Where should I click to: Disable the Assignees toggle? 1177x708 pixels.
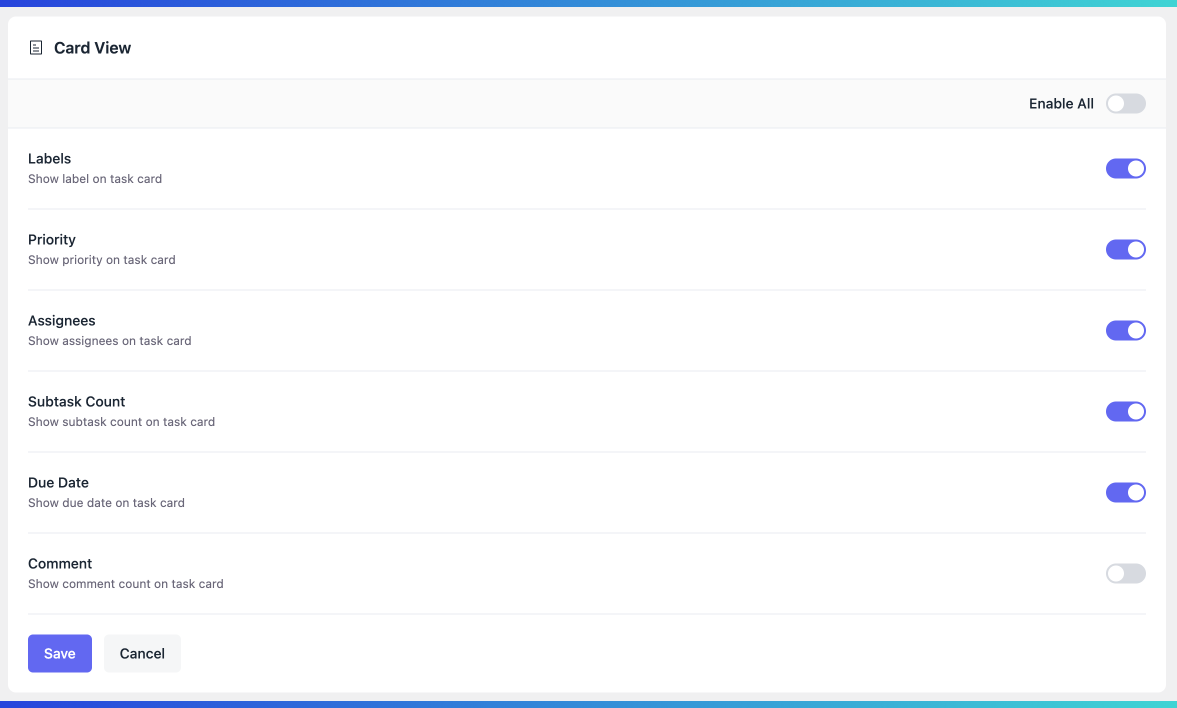tap(1125, 330)
